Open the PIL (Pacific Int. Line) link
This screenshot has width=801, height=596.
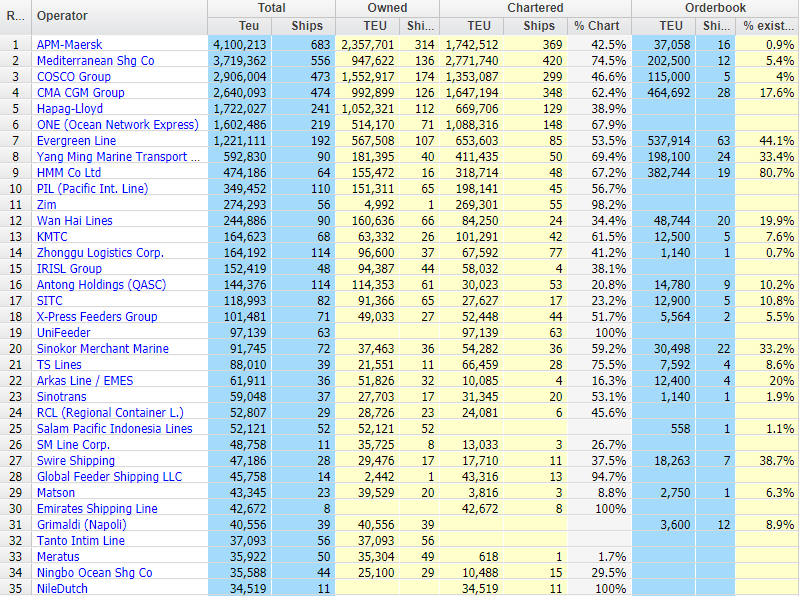click(92, 189)
